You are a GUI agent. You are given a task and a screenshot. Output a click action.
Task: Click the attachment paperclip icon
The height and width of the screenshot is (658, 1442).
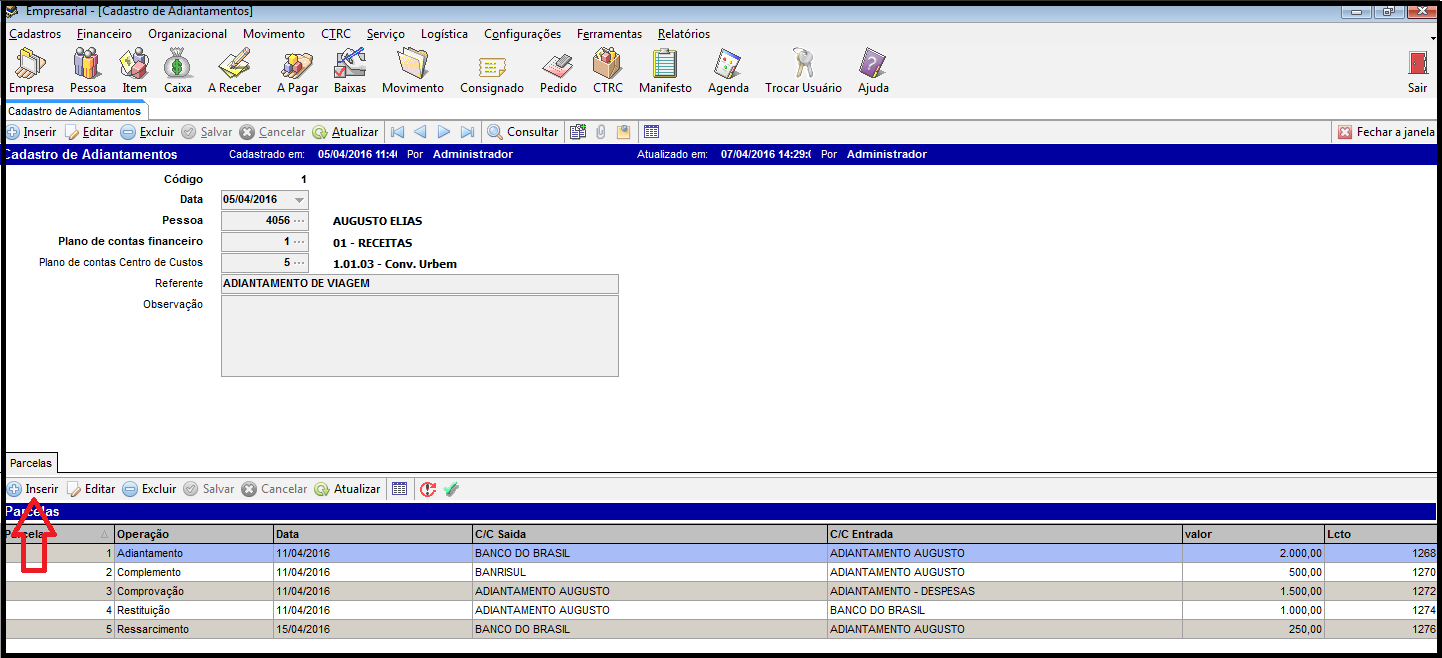pyautogui.click(x=601, y=132)
